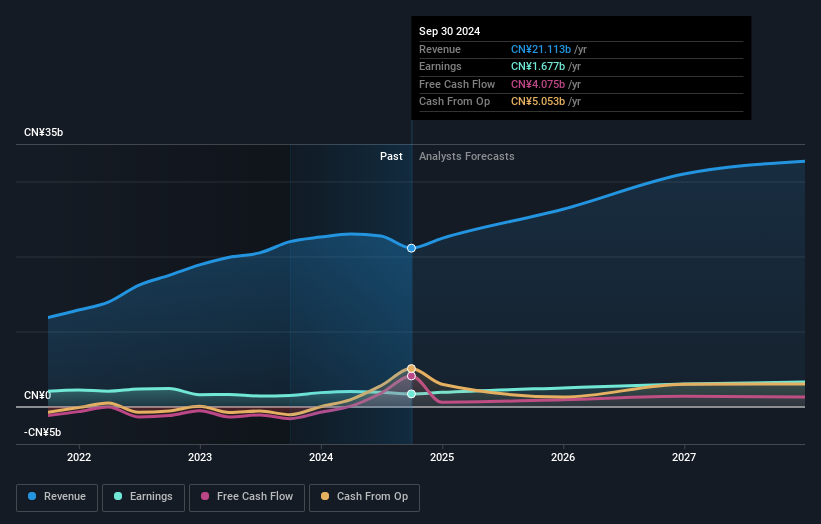Click the CN¥35b y-axis label
The image size is (821, 524).
43,132
